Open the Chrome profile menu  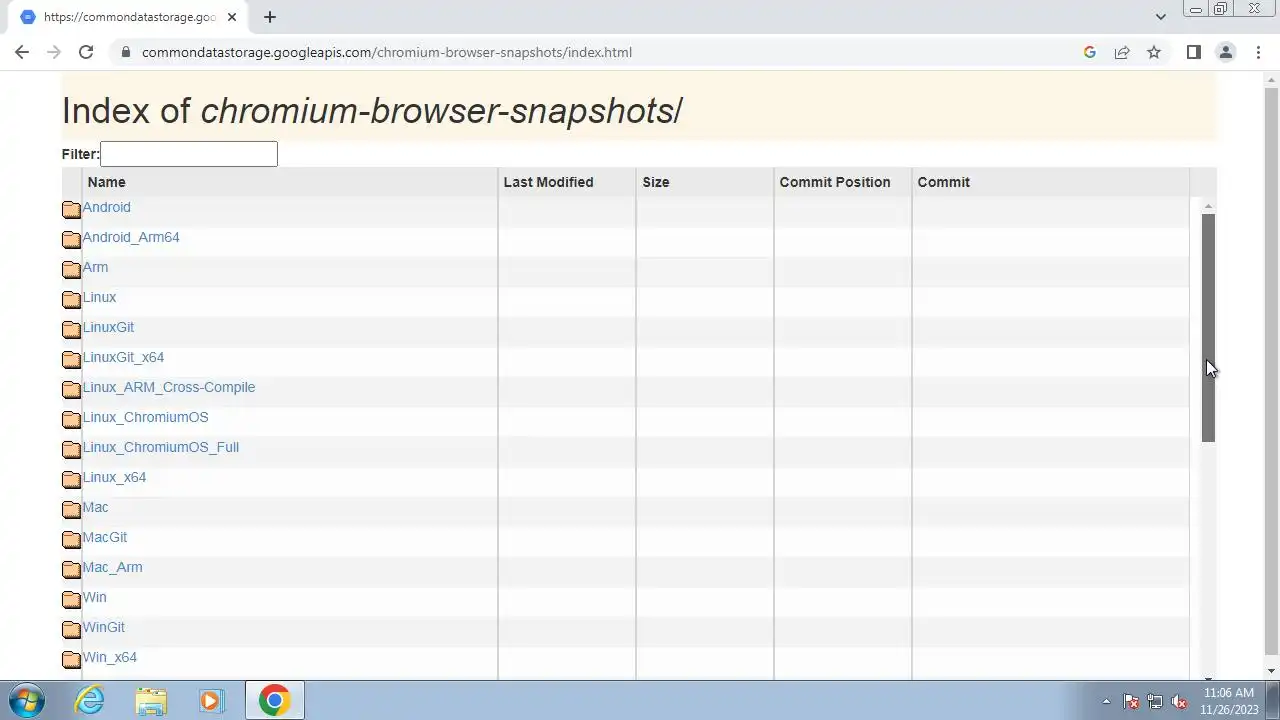pyautogui.click(x=1225, y=52)
